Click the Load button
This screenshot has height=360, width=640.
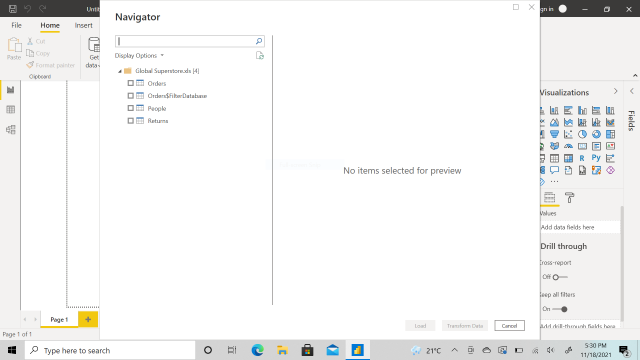[x=420, y=326]
